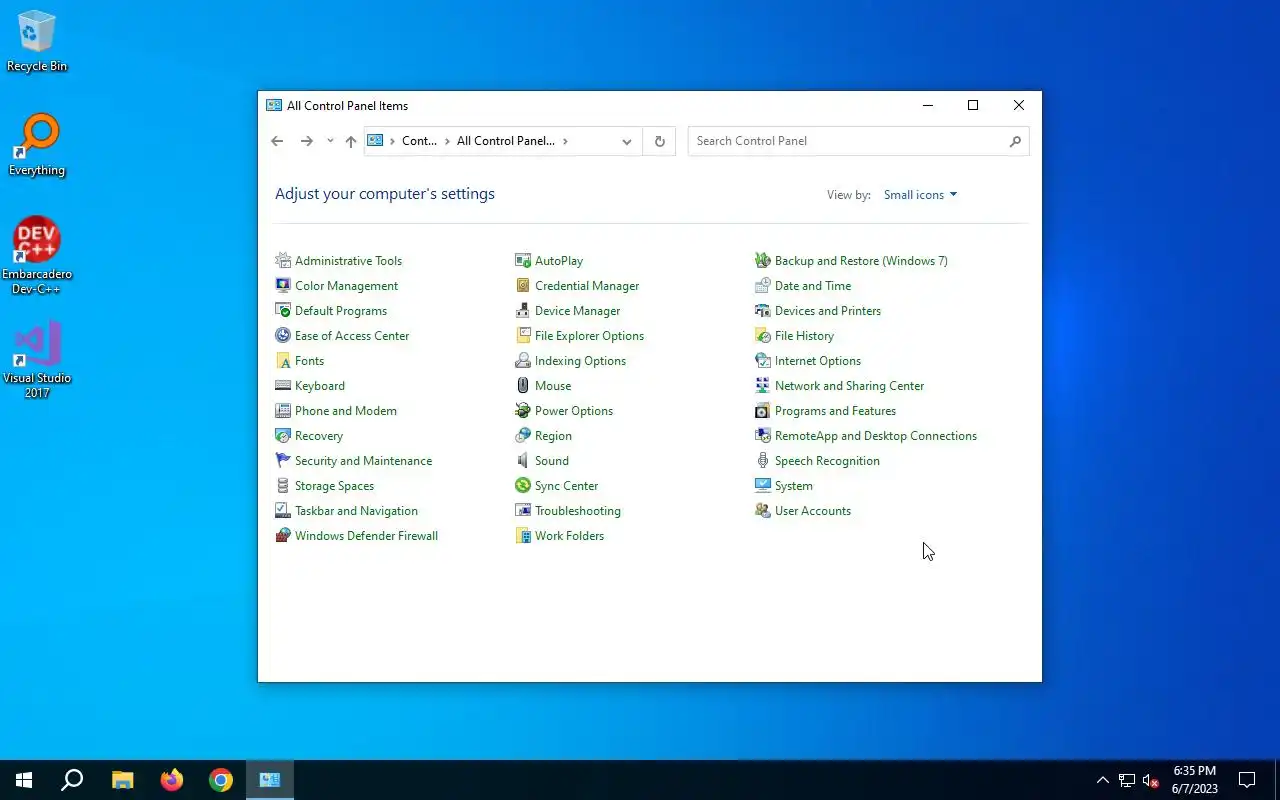Select the Everything desktop shortcut
Screen dimensions: 1280x800
(x=37, y=146)
